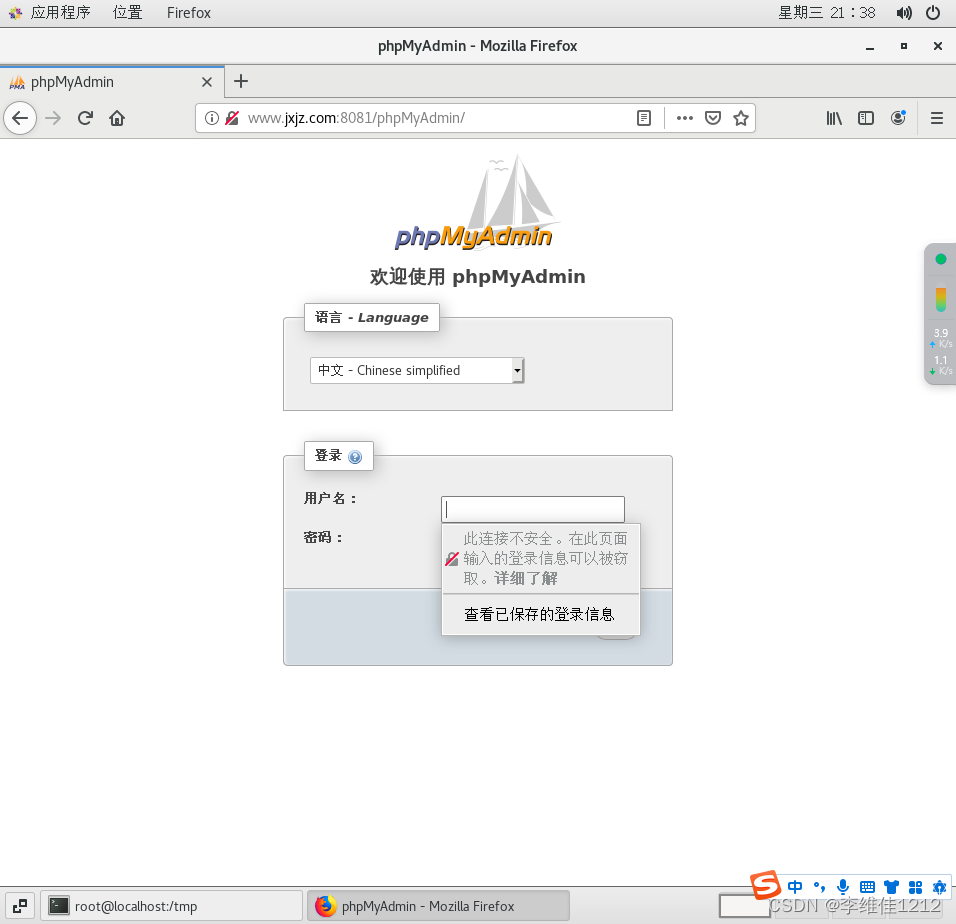Toggle reader view in address bar
The height and width of the screenshot is (924, 956).
[644, 118]
